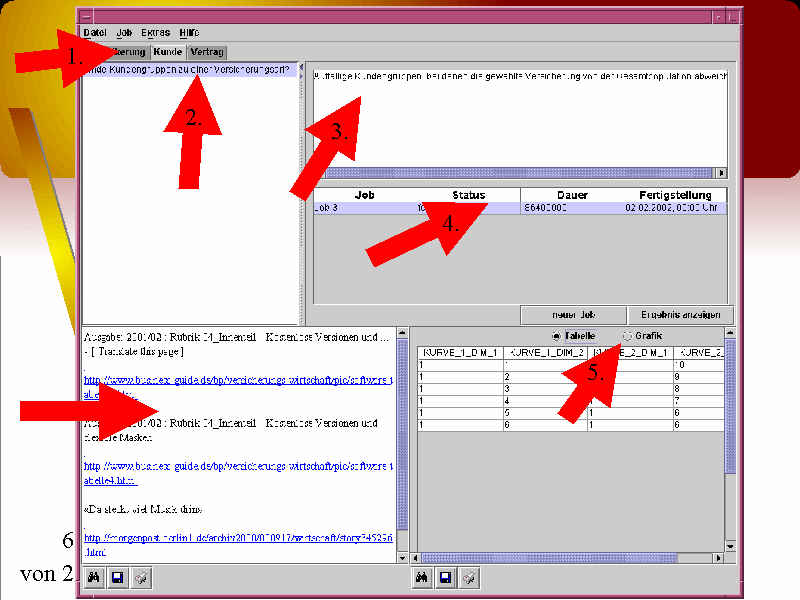800x600 pixels.
Task: Switch to the Kunde tab
Action: coord(167,52)
